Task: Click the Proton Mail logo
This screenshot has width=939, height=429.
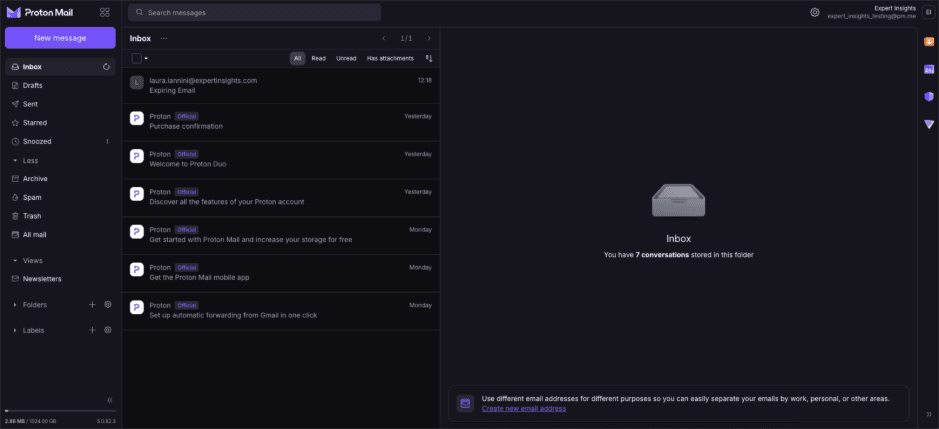Action: 40,12
